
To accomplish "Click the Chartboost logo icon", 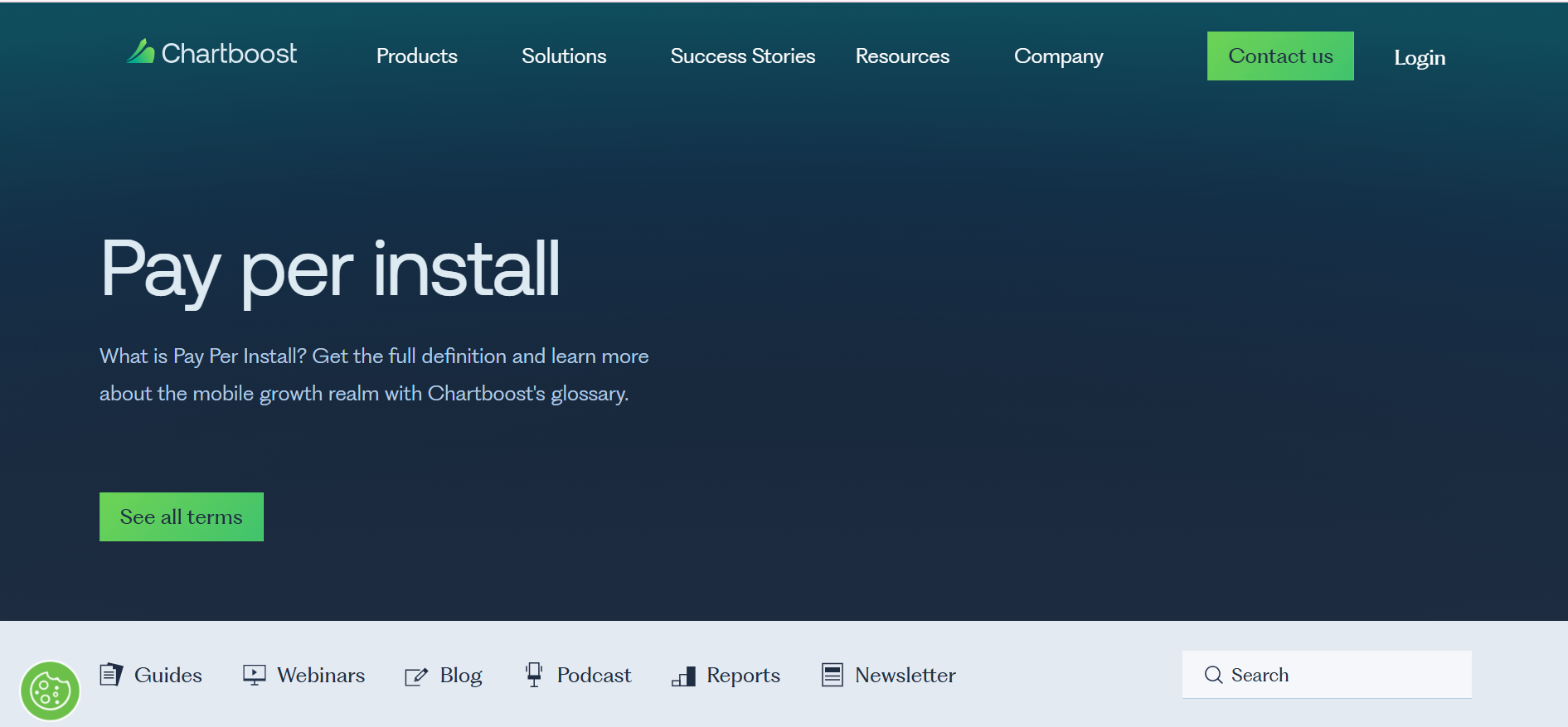I will pos(141,51).
